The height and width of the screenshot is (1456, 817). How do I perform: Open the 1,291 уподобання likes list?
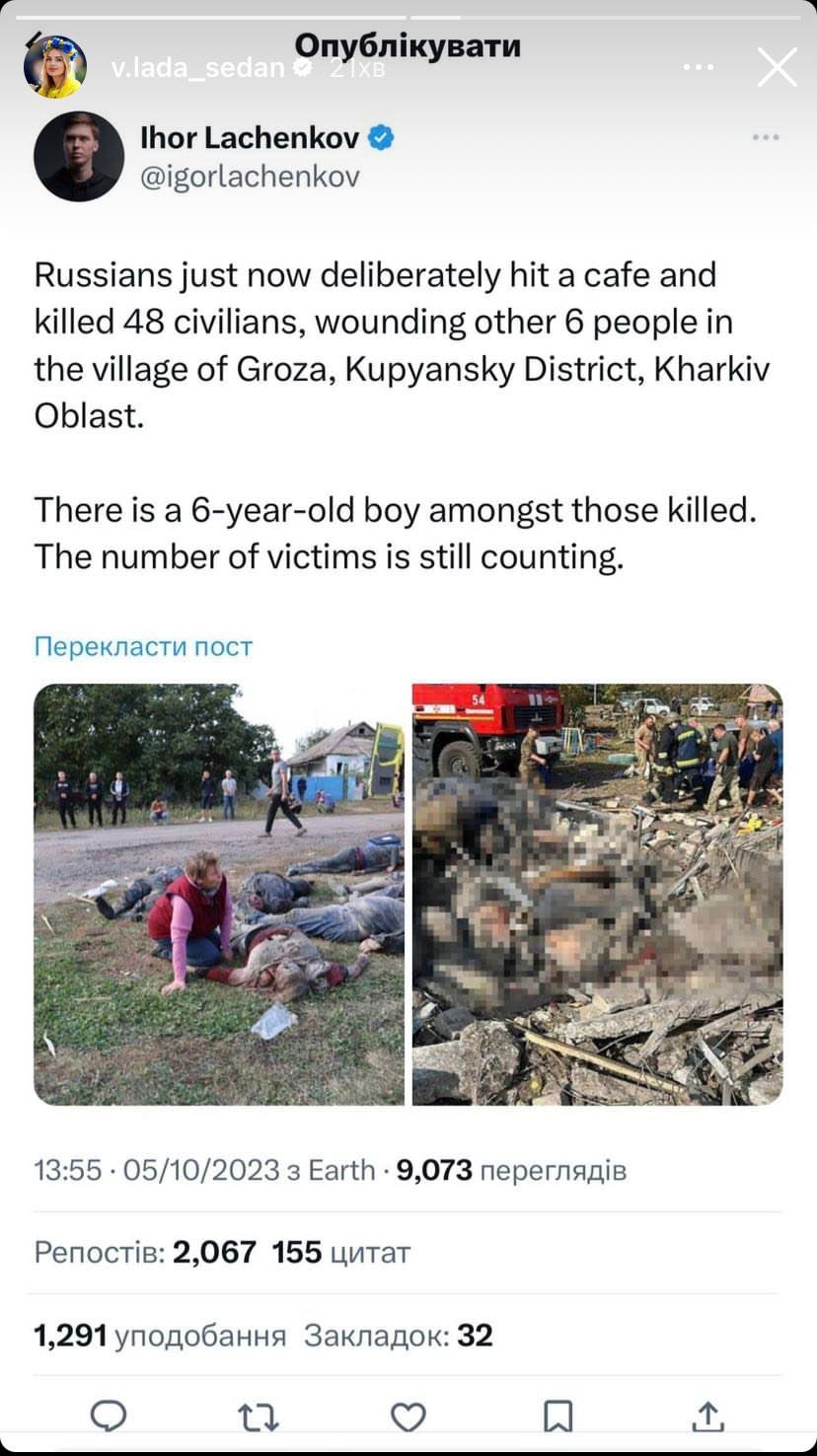[x=160, y=1336]
